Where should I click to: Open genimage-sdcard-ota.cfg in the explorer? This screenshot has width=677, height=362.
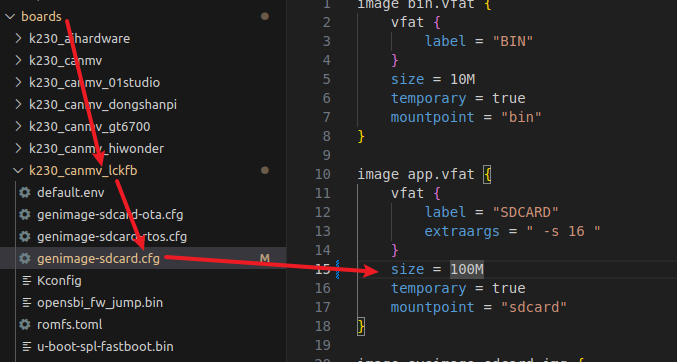pyautogui.click(x=110, y=215)
